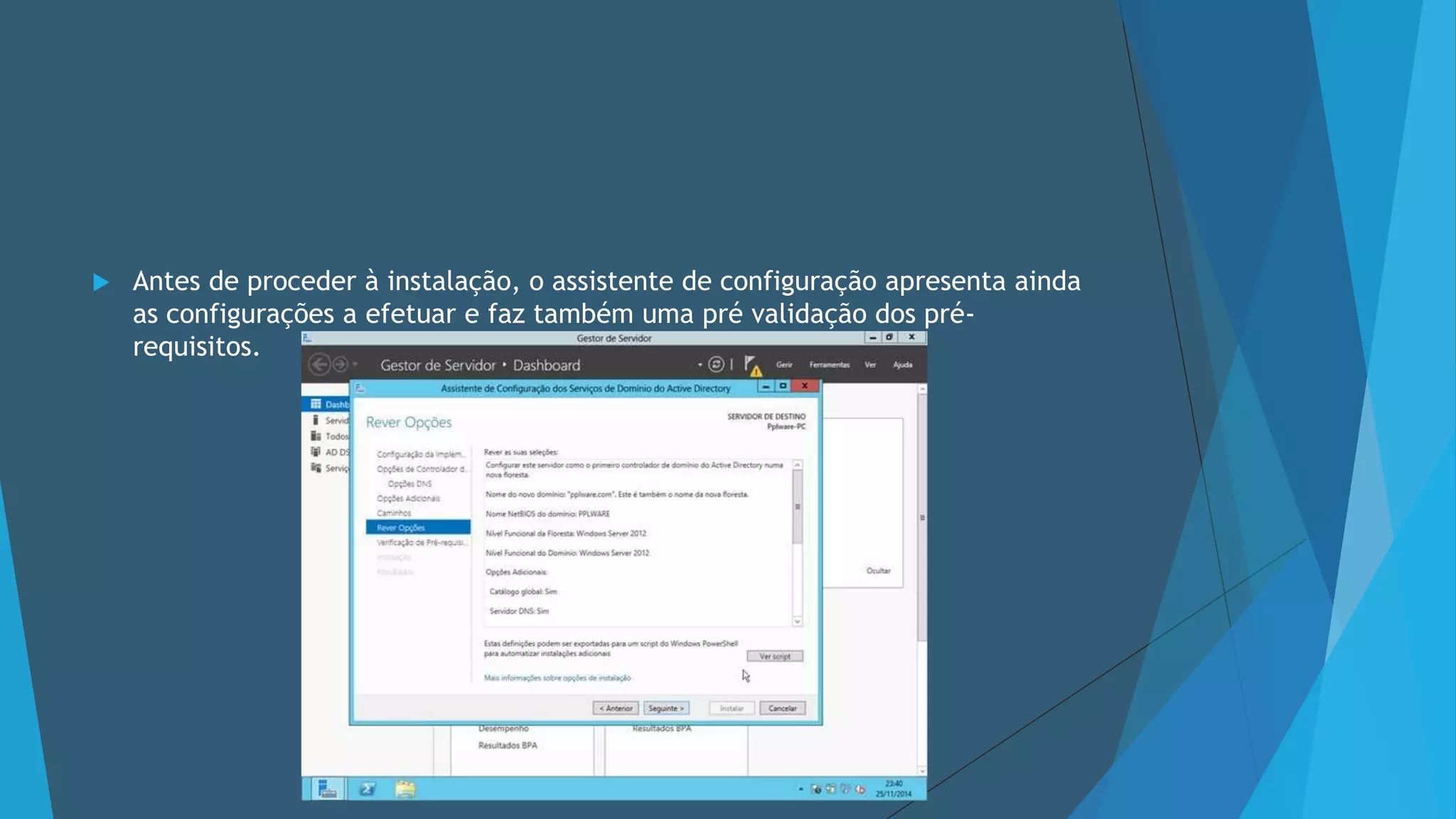
Task: Select the Rever Opções step
Action: tap(418, 528)
